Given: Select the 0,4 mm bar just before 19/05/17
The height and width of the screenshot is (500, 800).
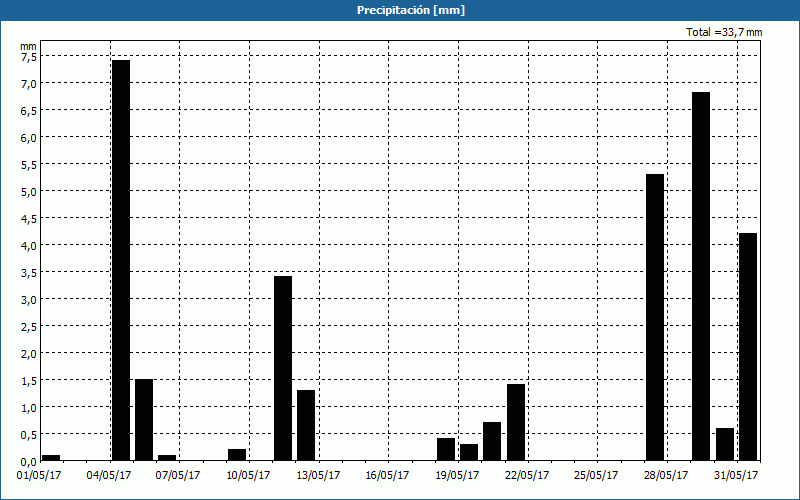Looking at the screenshot, I should pyautogui.click(x=446, y=449).
